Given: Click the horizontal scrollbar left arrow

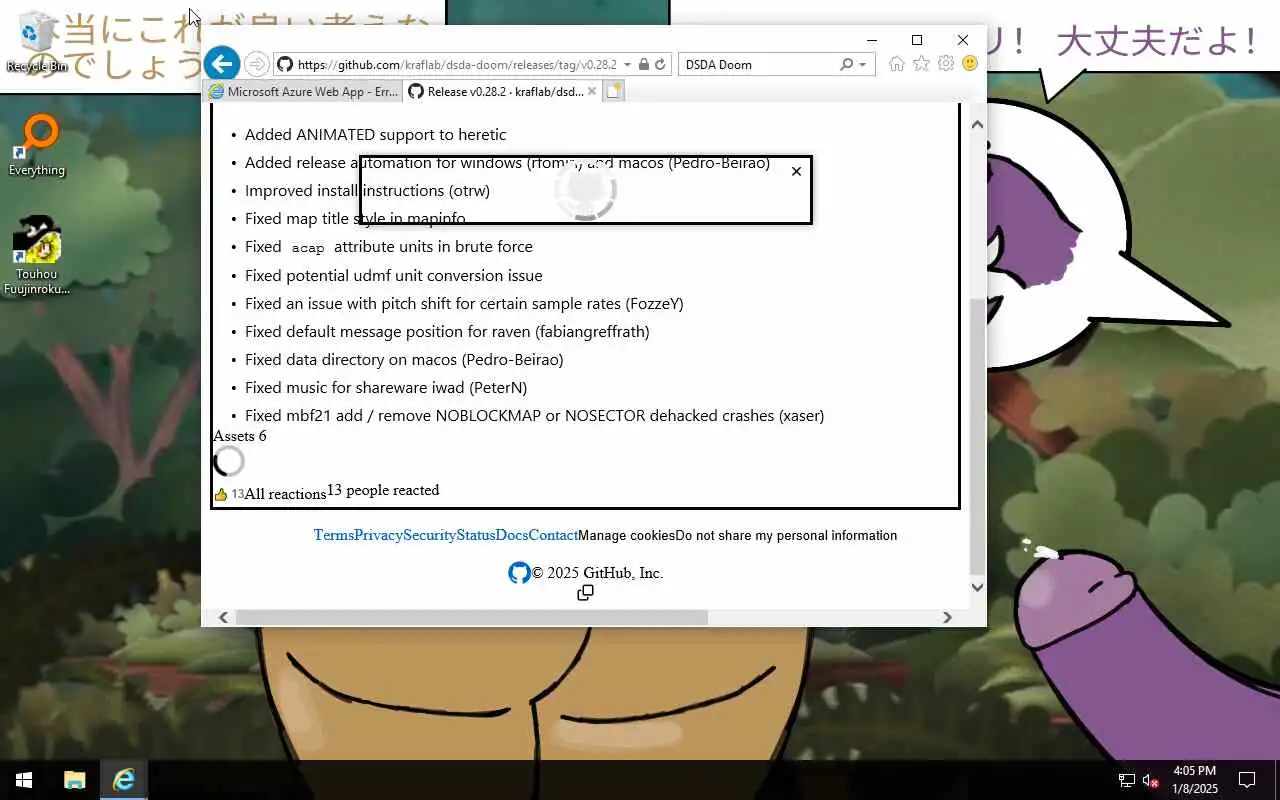Looking at the screenshot, I should [223, 618].
